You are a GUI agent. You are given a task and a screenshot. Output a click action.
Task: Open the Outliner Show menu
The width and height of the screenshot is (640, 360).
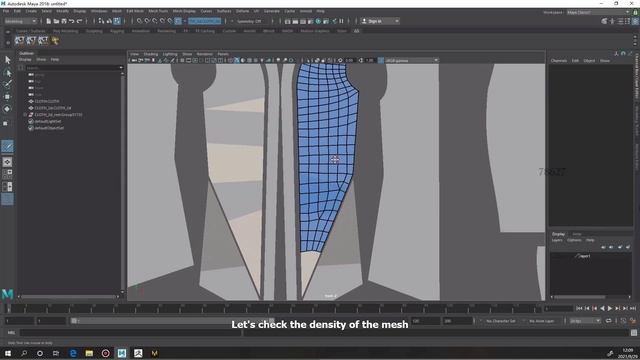tap(41, 60)
